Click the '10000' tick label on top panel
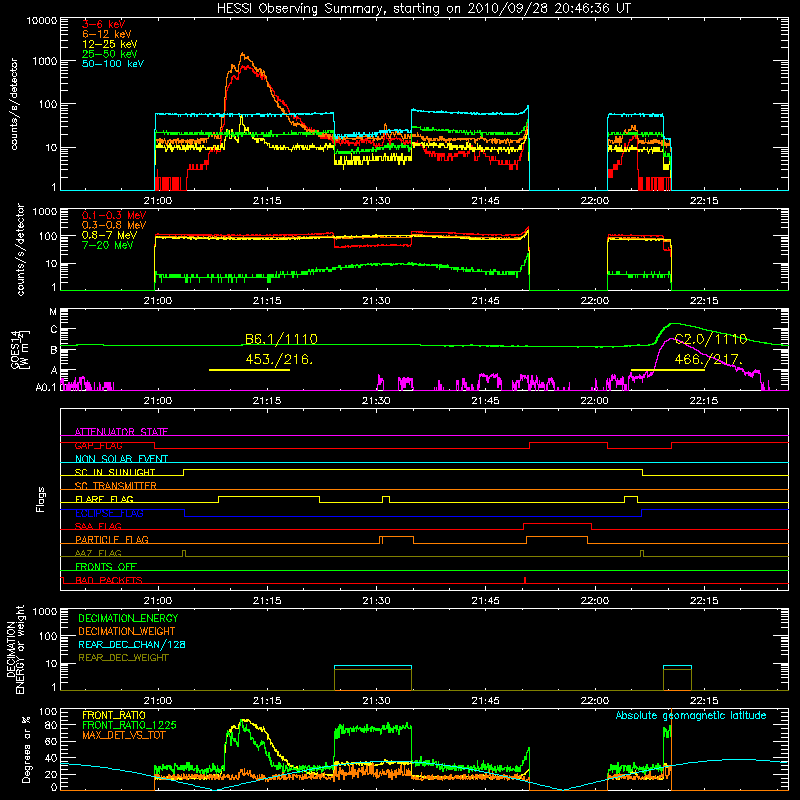The height and width of the screenshot is (800, 800). [42, 21]
